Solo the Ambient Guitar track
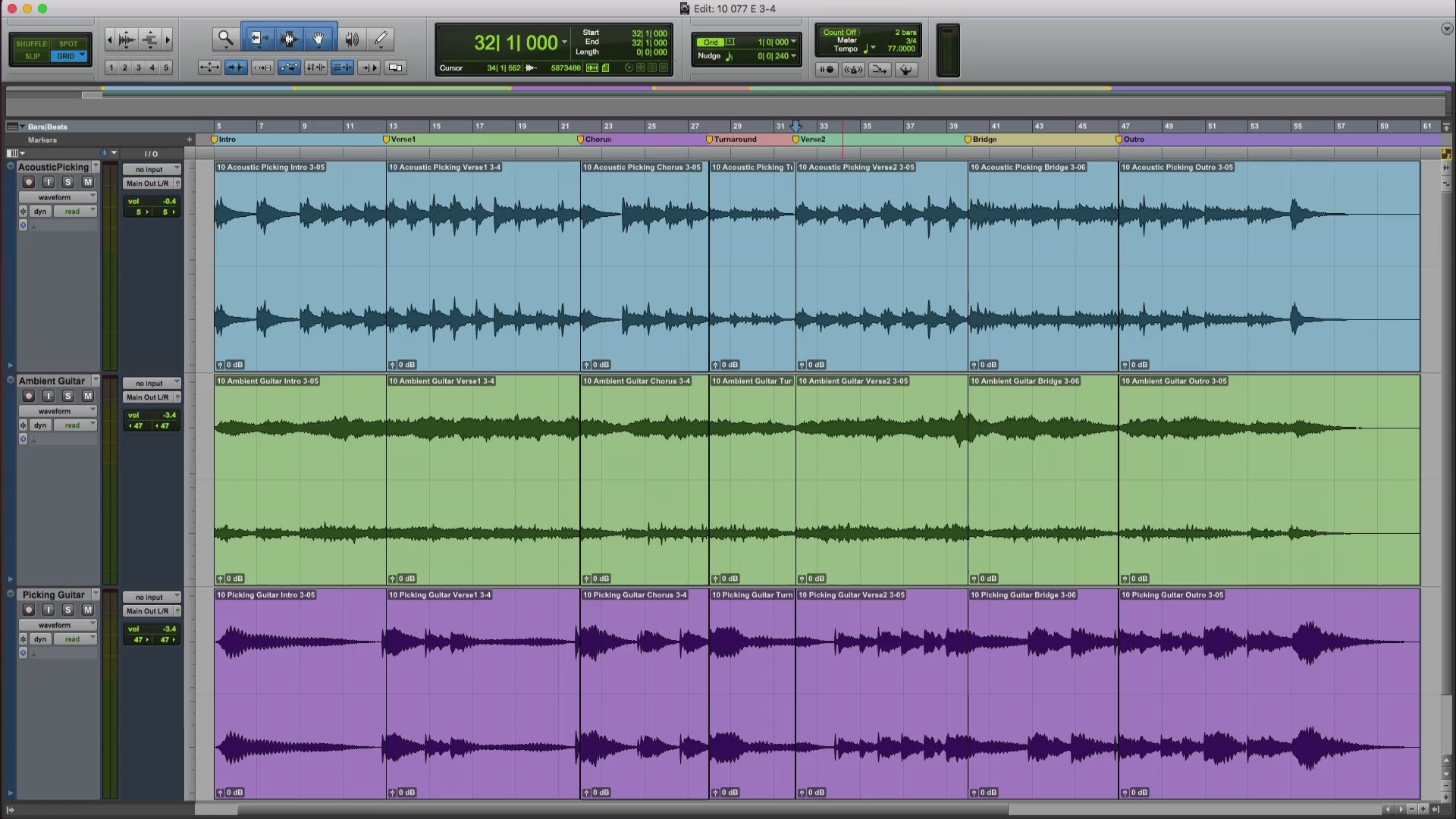This screenshot has height=819, width=1456. pyautogui.click(x=67, y=396)
